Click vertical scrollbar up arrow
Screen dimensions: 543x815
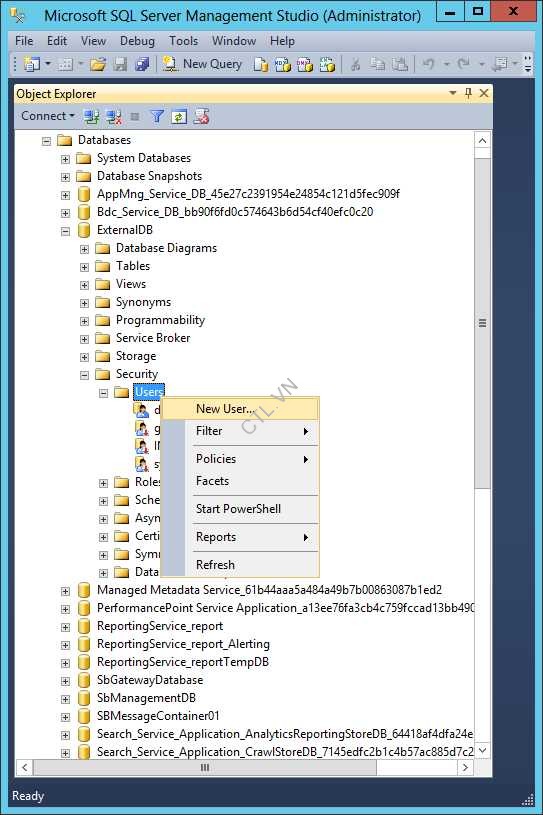[482, 141]
